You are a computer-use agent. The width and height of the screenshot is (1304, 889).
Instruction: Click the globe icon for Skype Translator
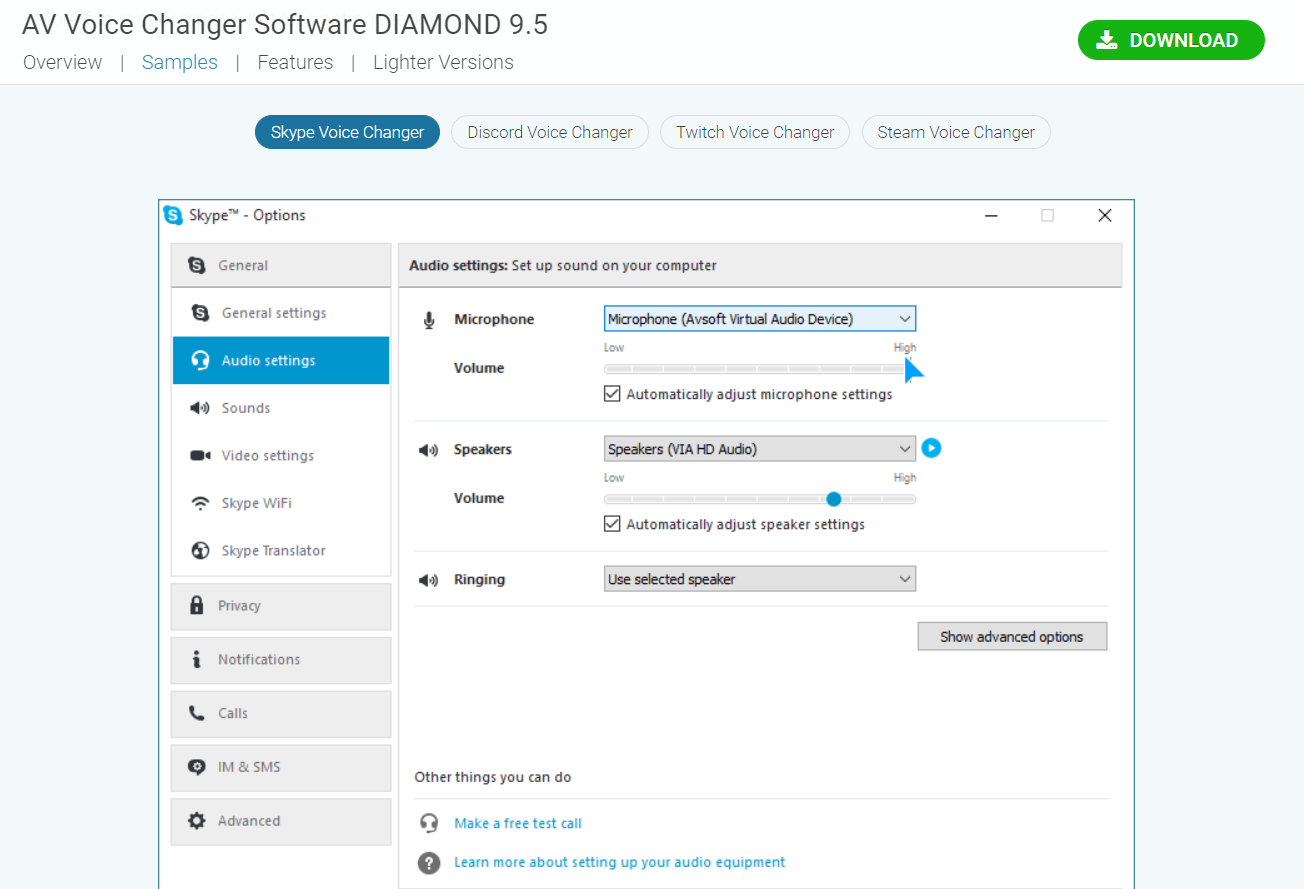200,551
